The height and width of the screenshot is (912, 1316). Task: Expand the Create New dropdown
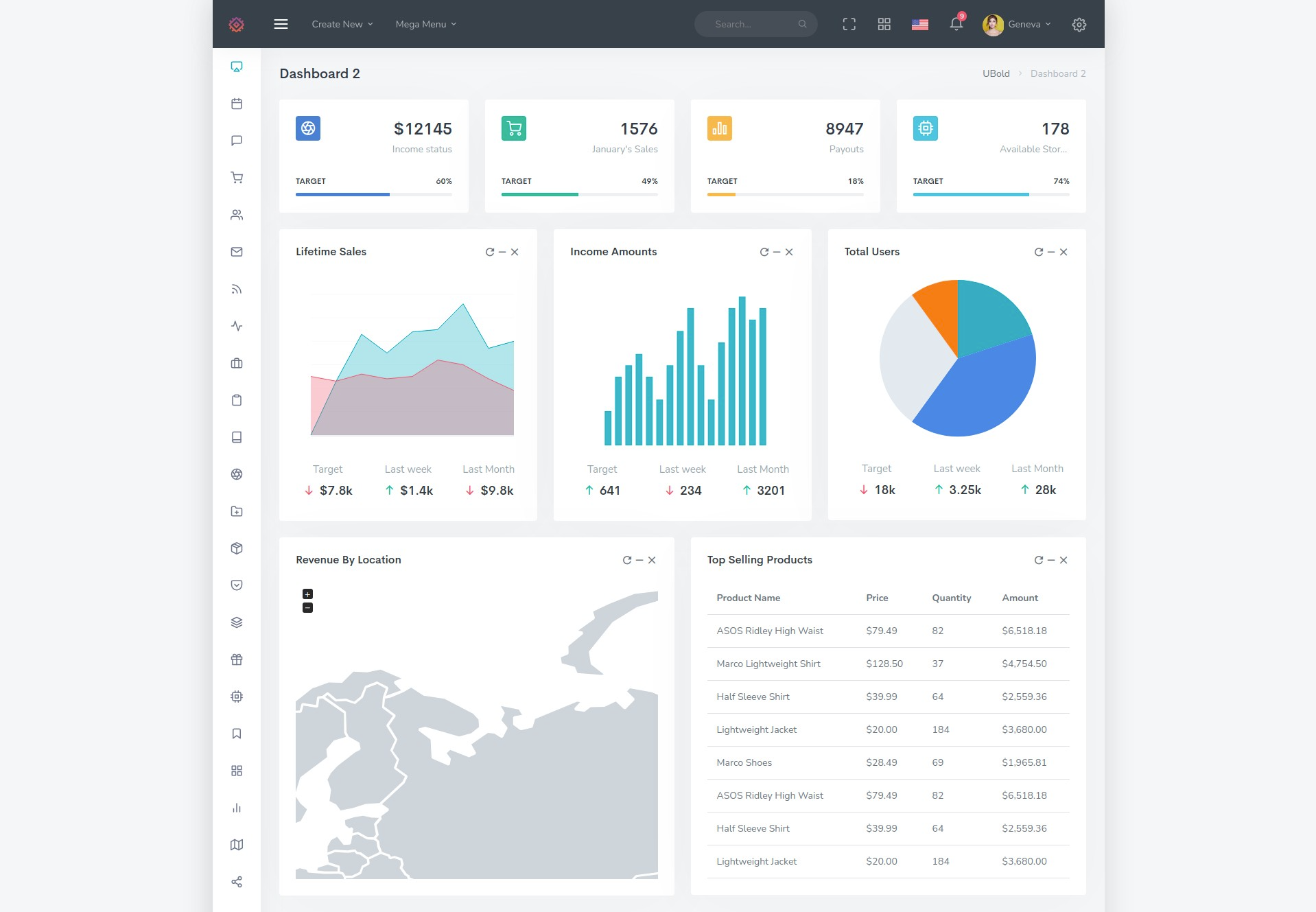(x=342, y=24)
